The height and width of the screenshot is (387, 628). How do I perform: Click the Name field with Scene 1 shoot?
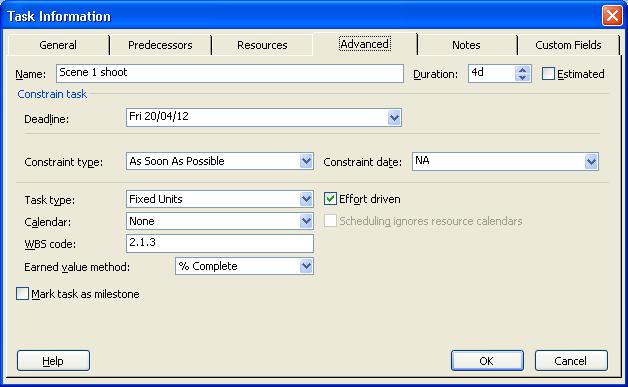click(230, 73)
